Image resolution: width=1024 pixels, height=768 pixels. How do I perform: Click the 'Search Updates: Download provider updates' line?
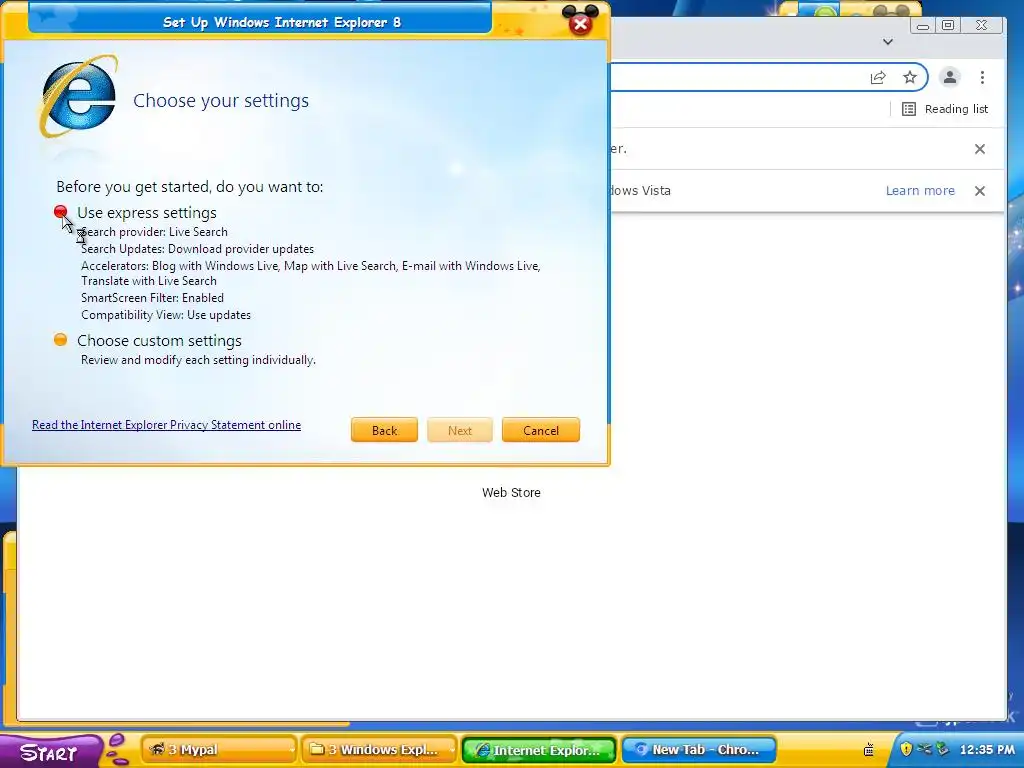pyautogui.click(x=197, y=249)
